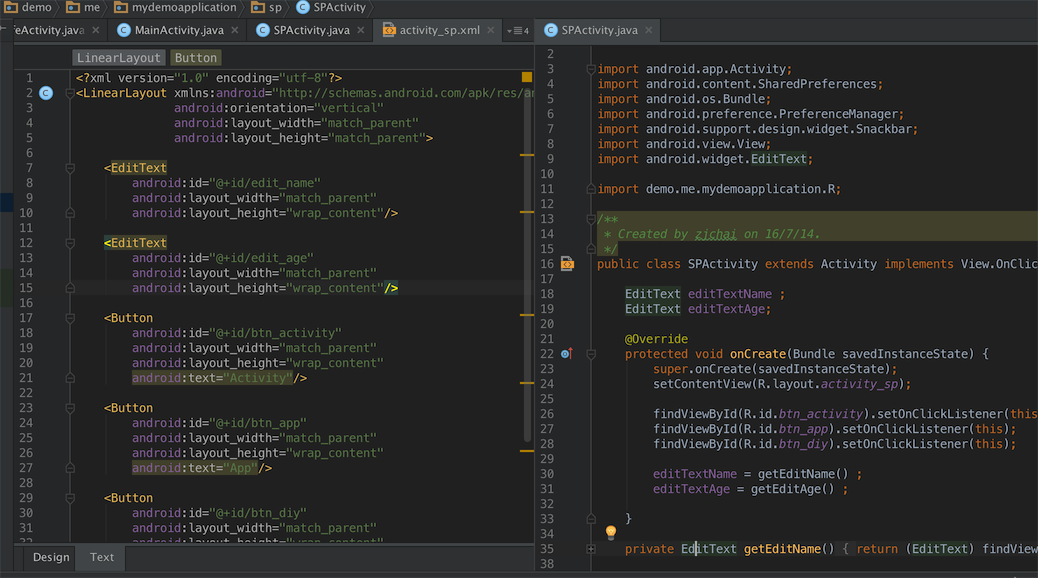Click line number 15 in XML gutter
1038x578 pixels.
pos(26,288)
